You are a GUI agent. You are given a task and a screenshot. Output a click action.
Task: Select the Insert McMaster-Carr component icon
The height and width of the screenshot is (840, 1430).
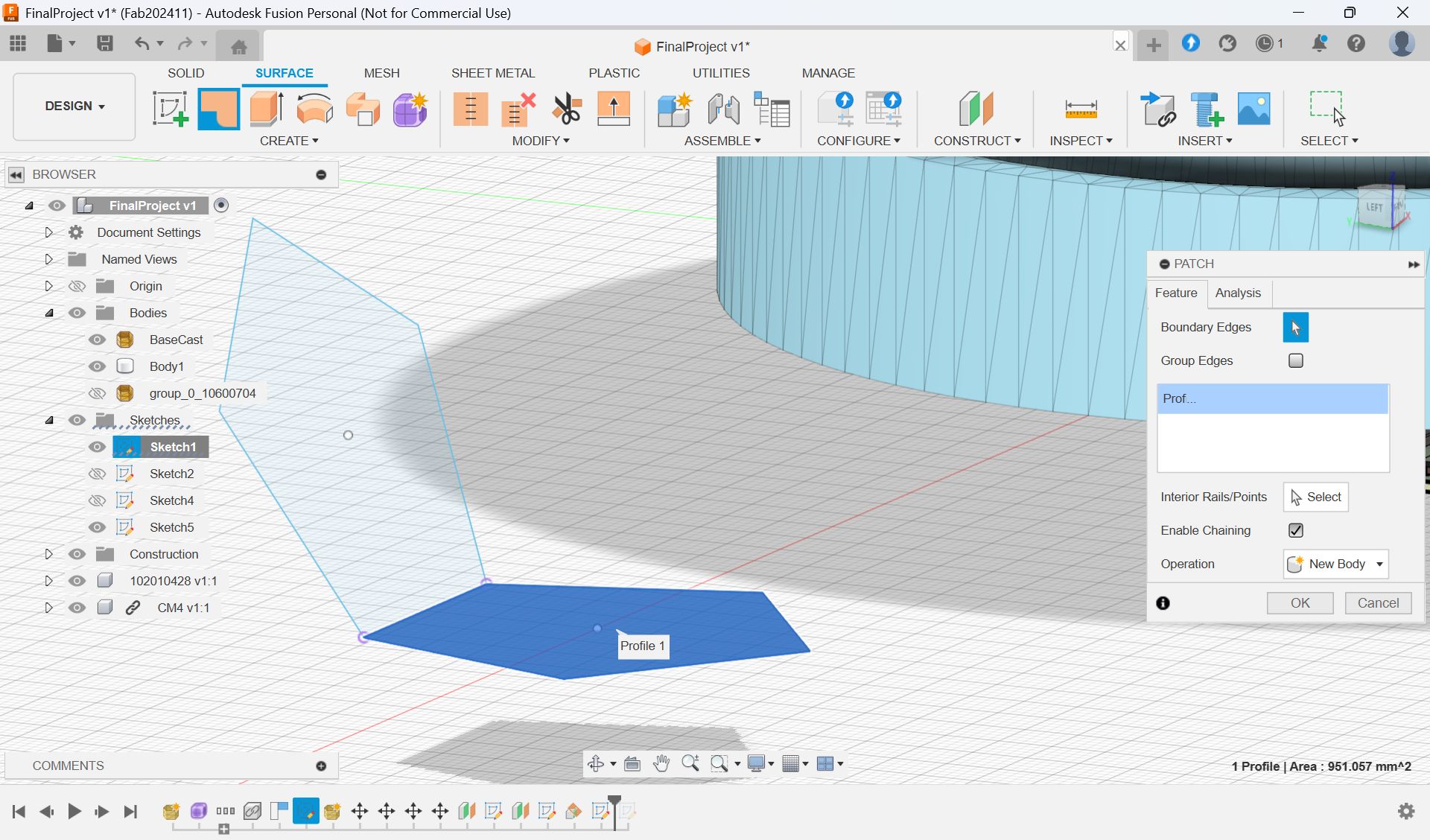(x=1207, y=109)
